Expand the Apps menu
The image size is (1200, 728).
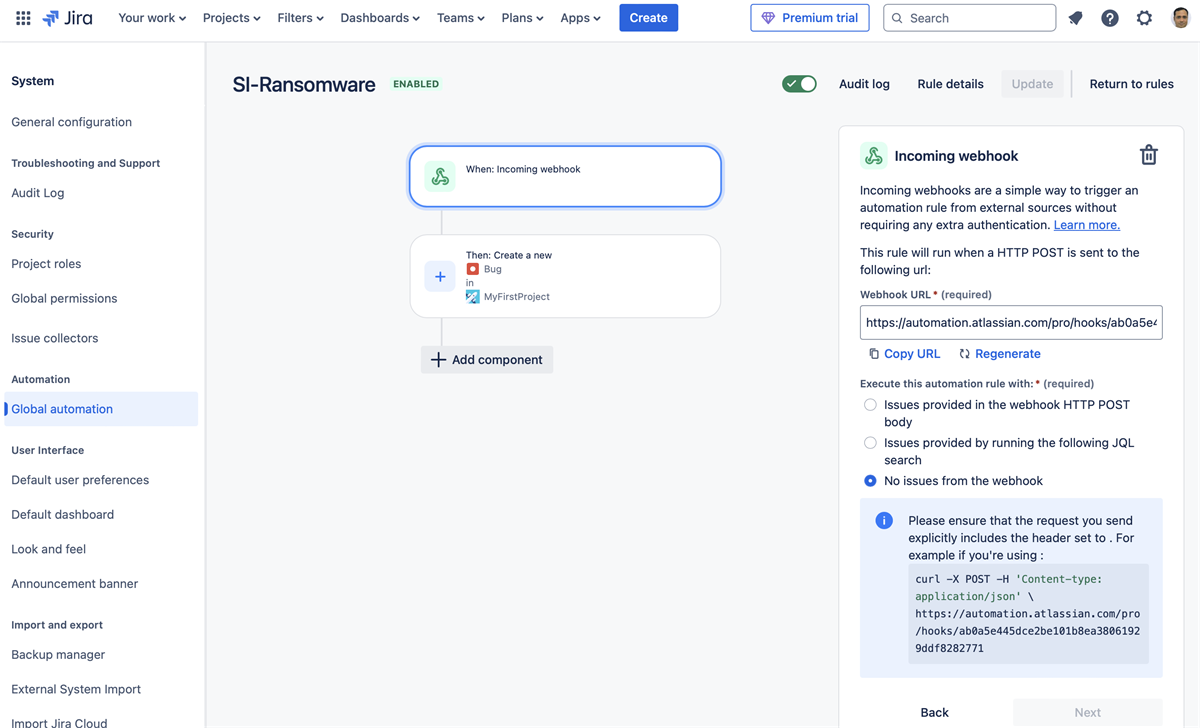(580, 18)
